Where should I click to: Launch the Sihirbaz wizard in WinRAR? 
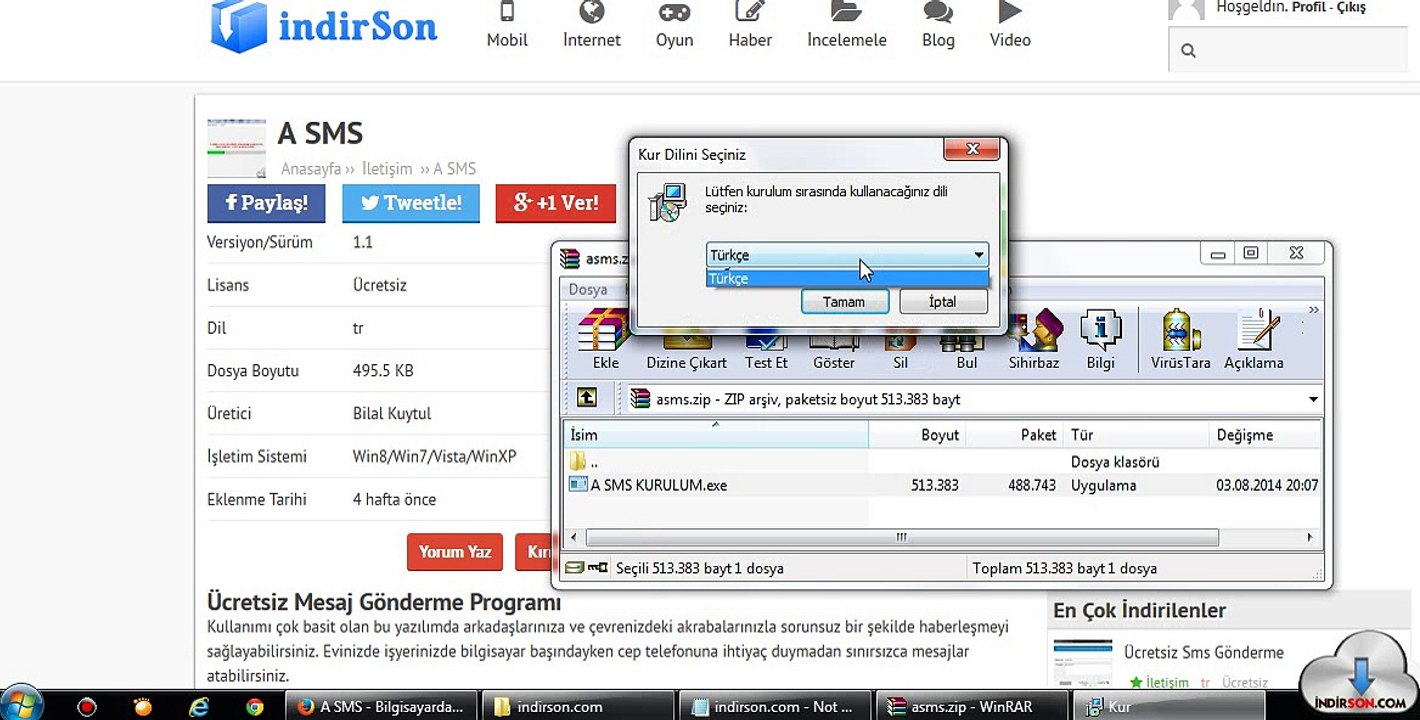[1033, 340]
